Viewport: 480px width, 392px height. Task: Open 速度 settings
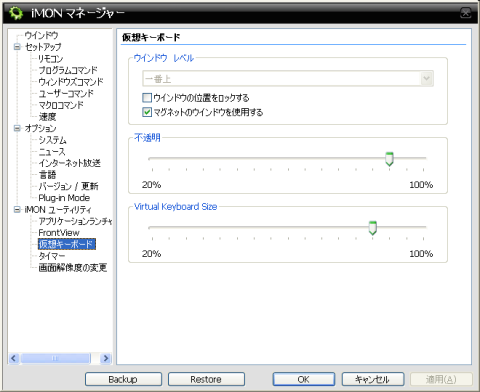[47, 117]
